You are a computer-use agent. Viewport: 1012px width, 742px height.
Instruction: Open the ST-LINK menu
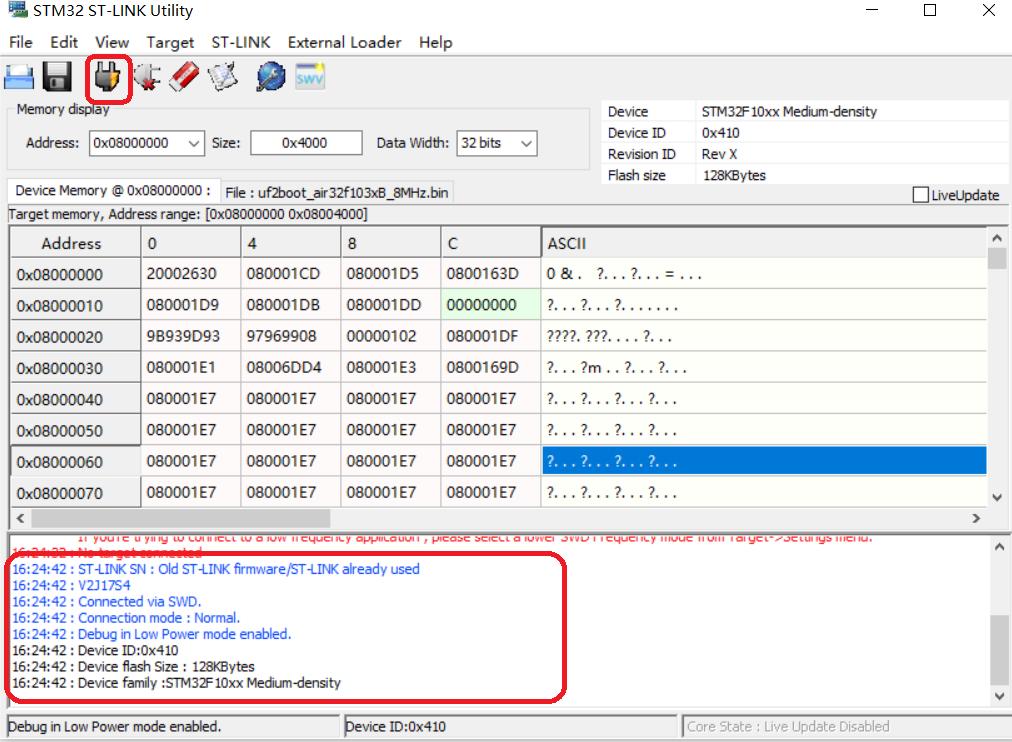pyautogui.click(x=239, y=42)
